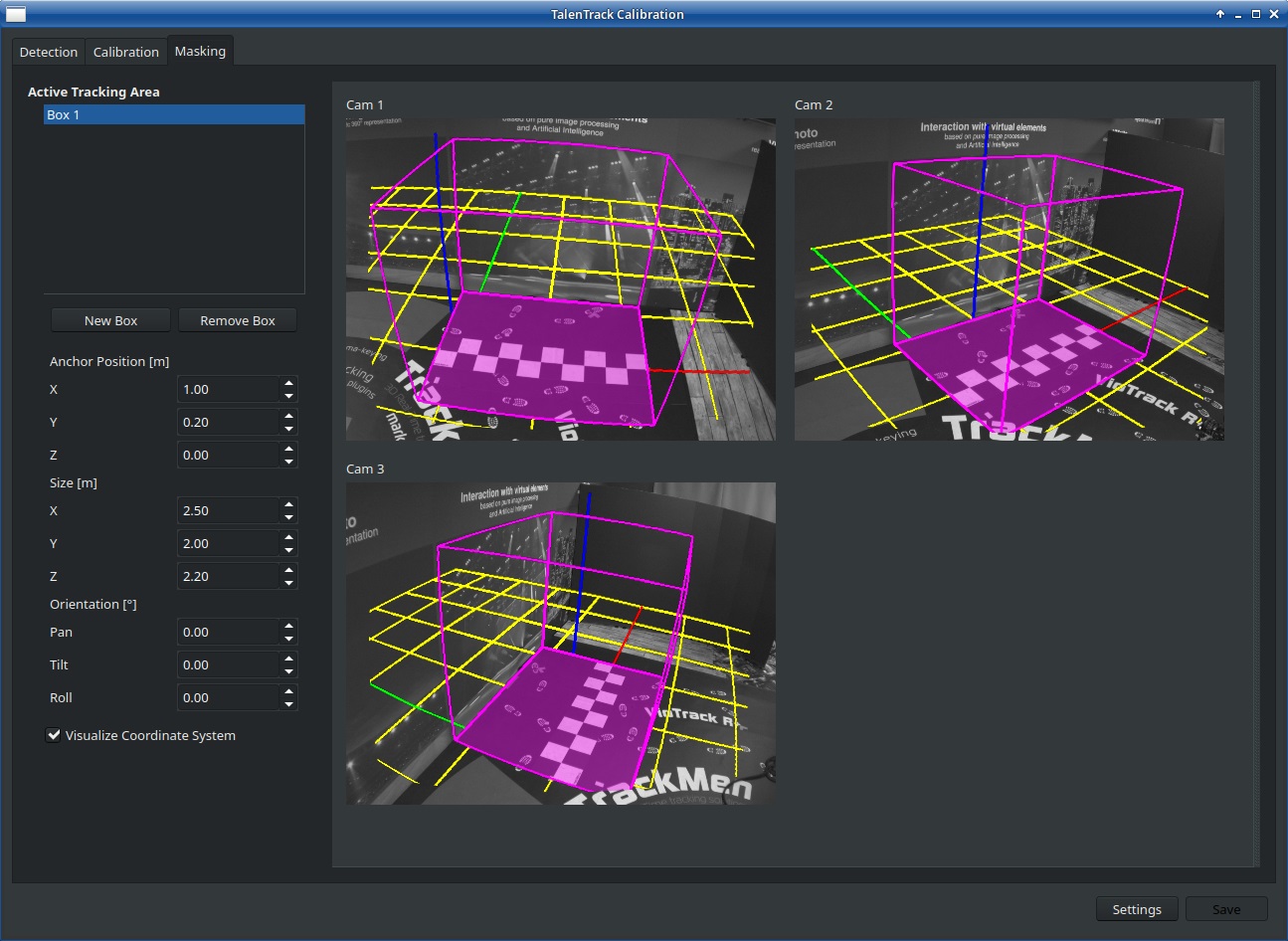
Task: Decrease Anchor Position Y value with down arrow
Action: pyautogui.click(x=288, y=429)
